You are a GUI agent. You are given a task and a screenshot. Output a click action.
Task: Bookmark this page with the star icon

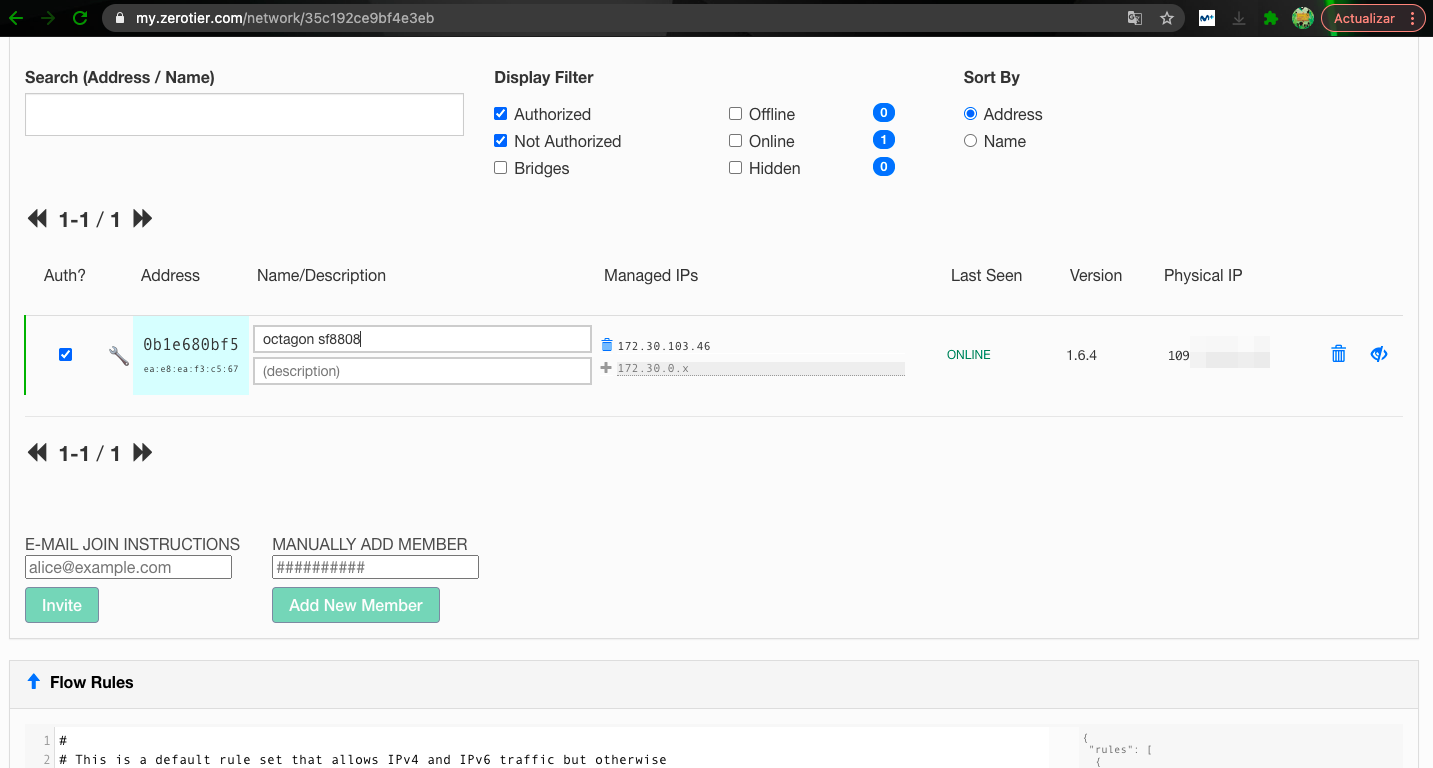(1166, 18)
